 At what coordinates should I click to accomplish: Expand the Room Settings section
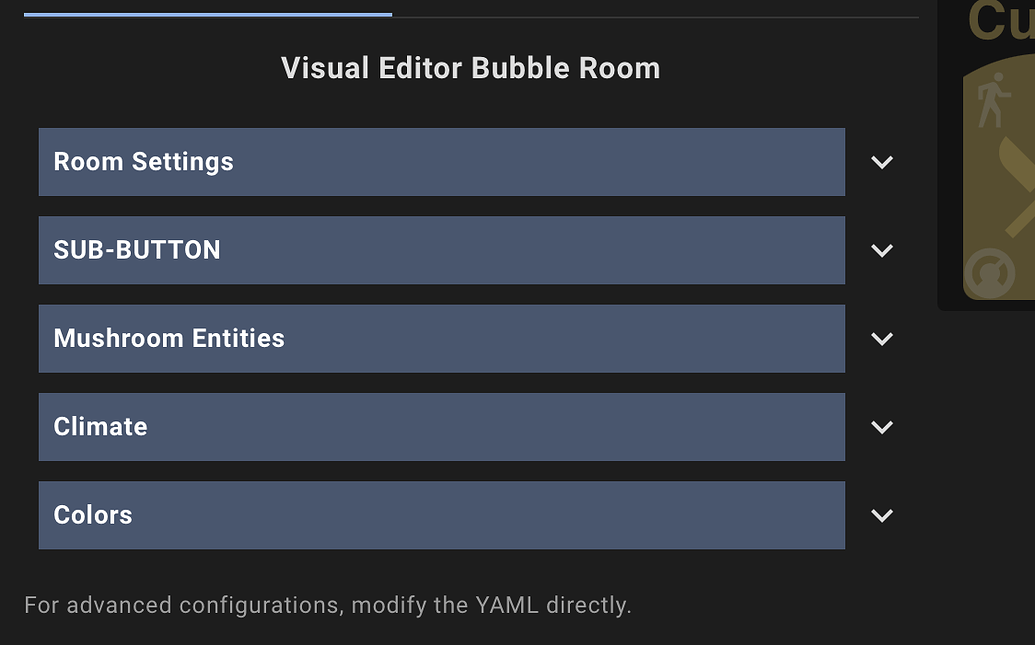point(442,161)
